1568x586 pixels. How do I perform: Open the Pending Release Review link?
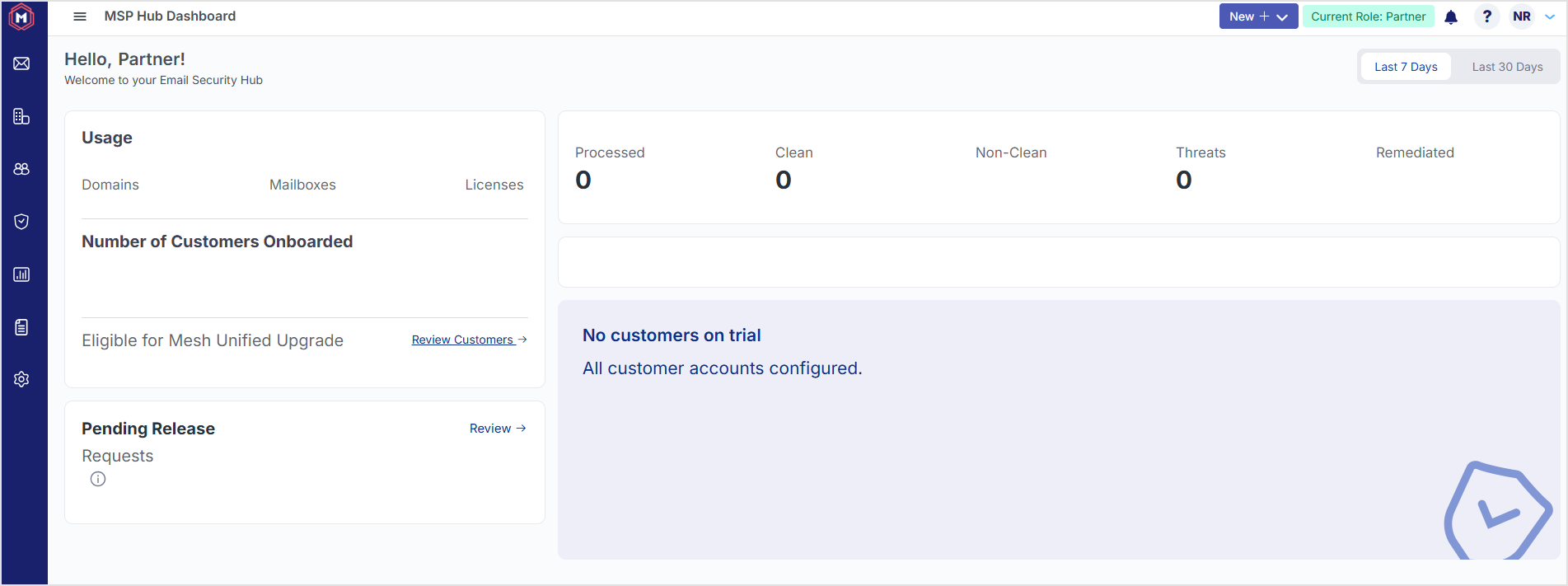pos(498,429)
